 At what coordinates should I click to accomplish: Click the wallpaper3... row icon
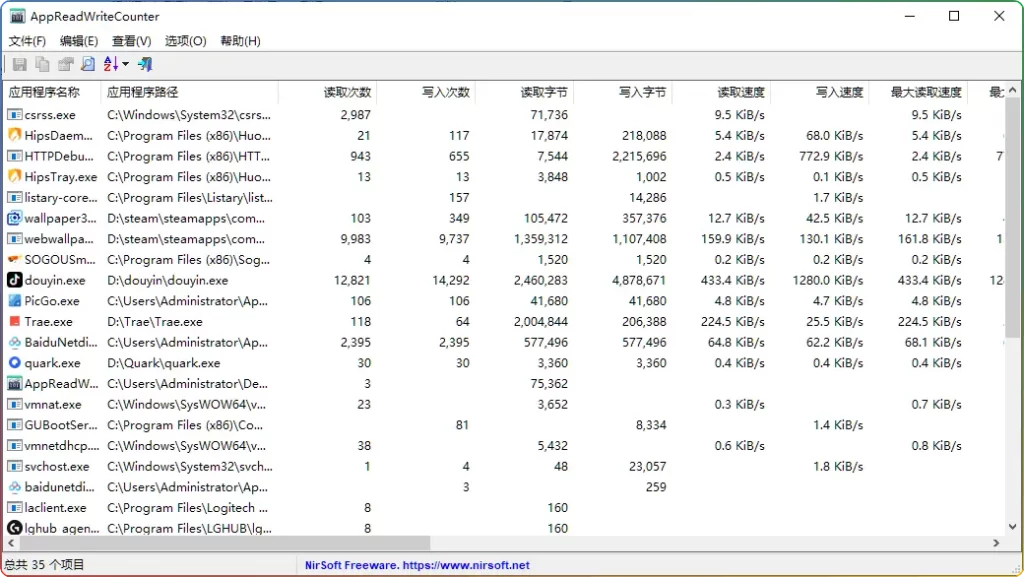pyautogui.click(x=14, y=218)
